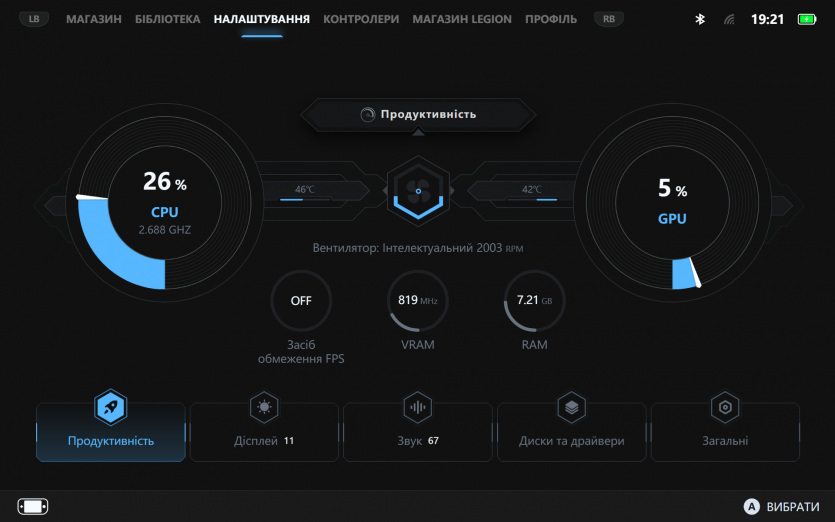Click the RAM 7.21 GB indicator
835x522 pixels.
click(534, 300)
